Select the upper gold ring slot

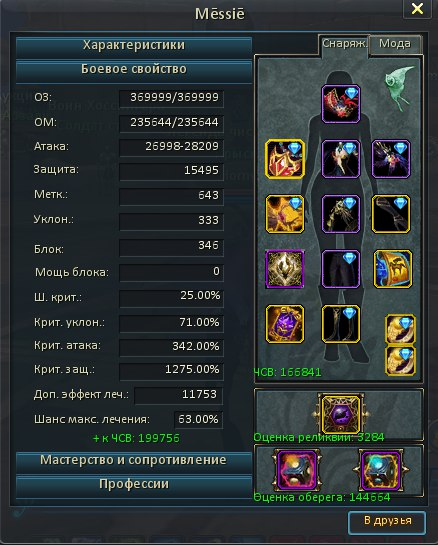(x=400, y=330)
